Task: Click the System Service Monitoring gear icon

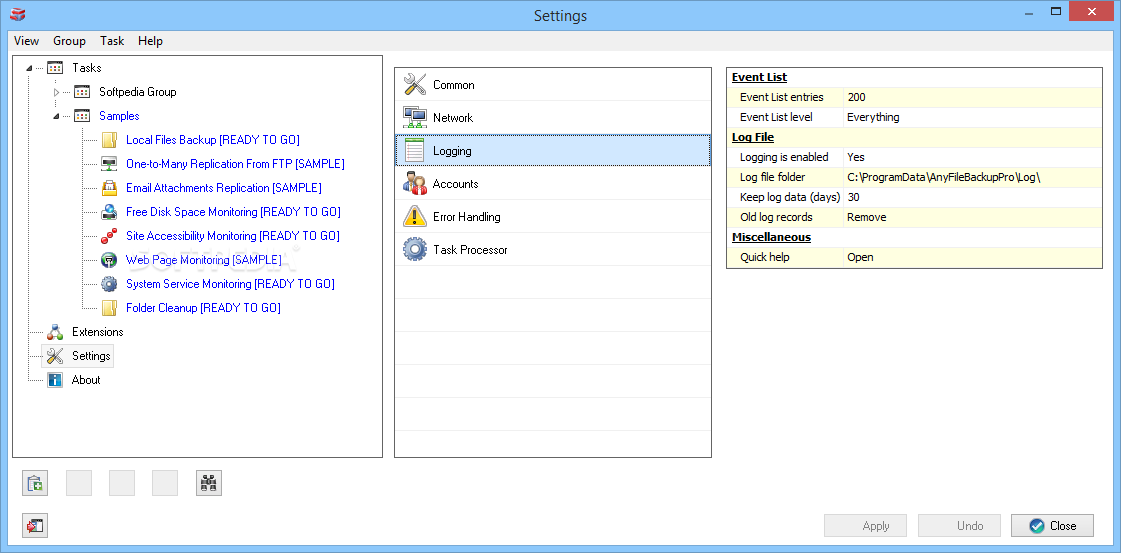Action: click(109, 284)
